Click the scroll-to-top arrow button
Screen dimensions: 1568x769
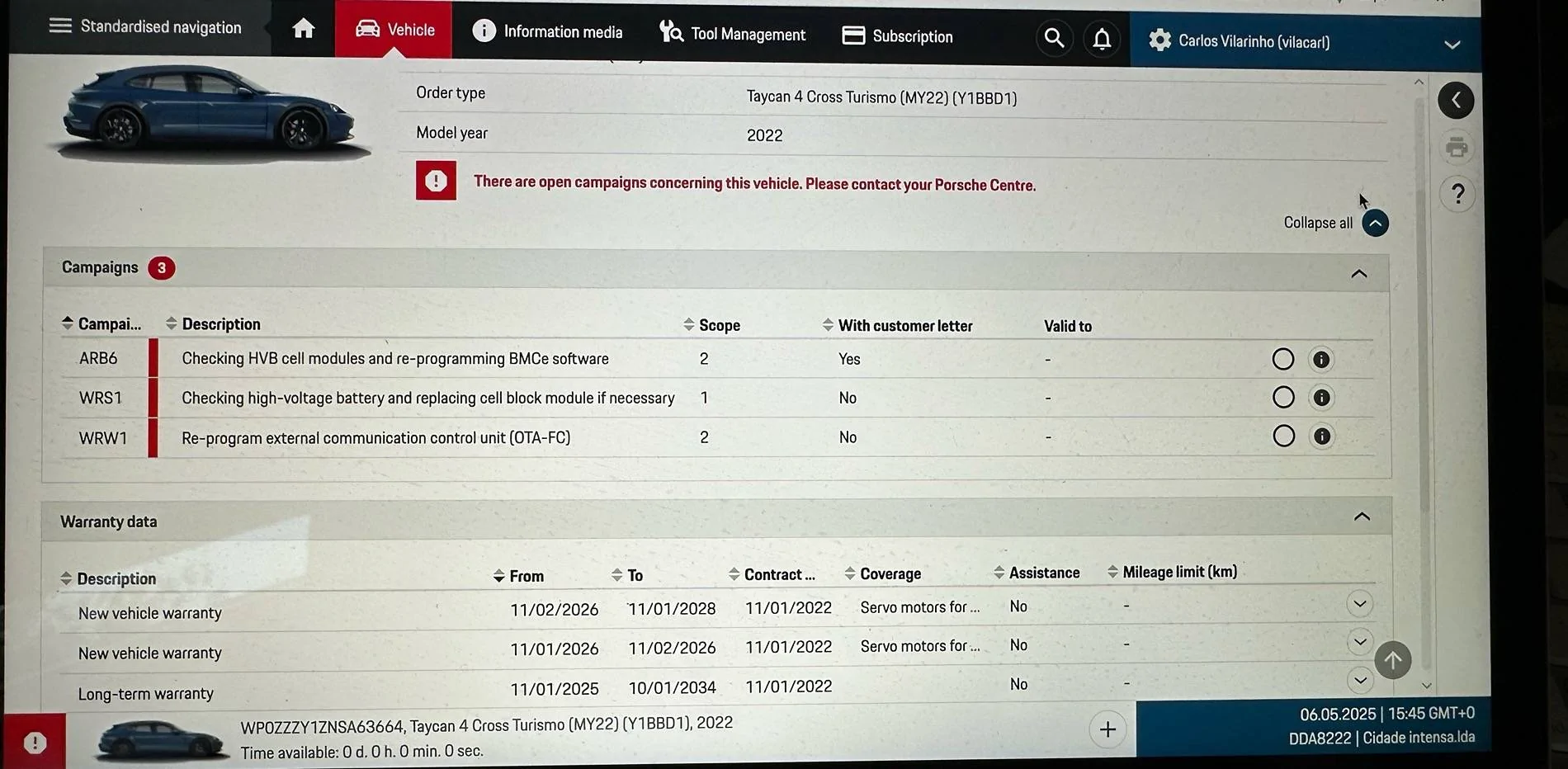pos(1393,660)
